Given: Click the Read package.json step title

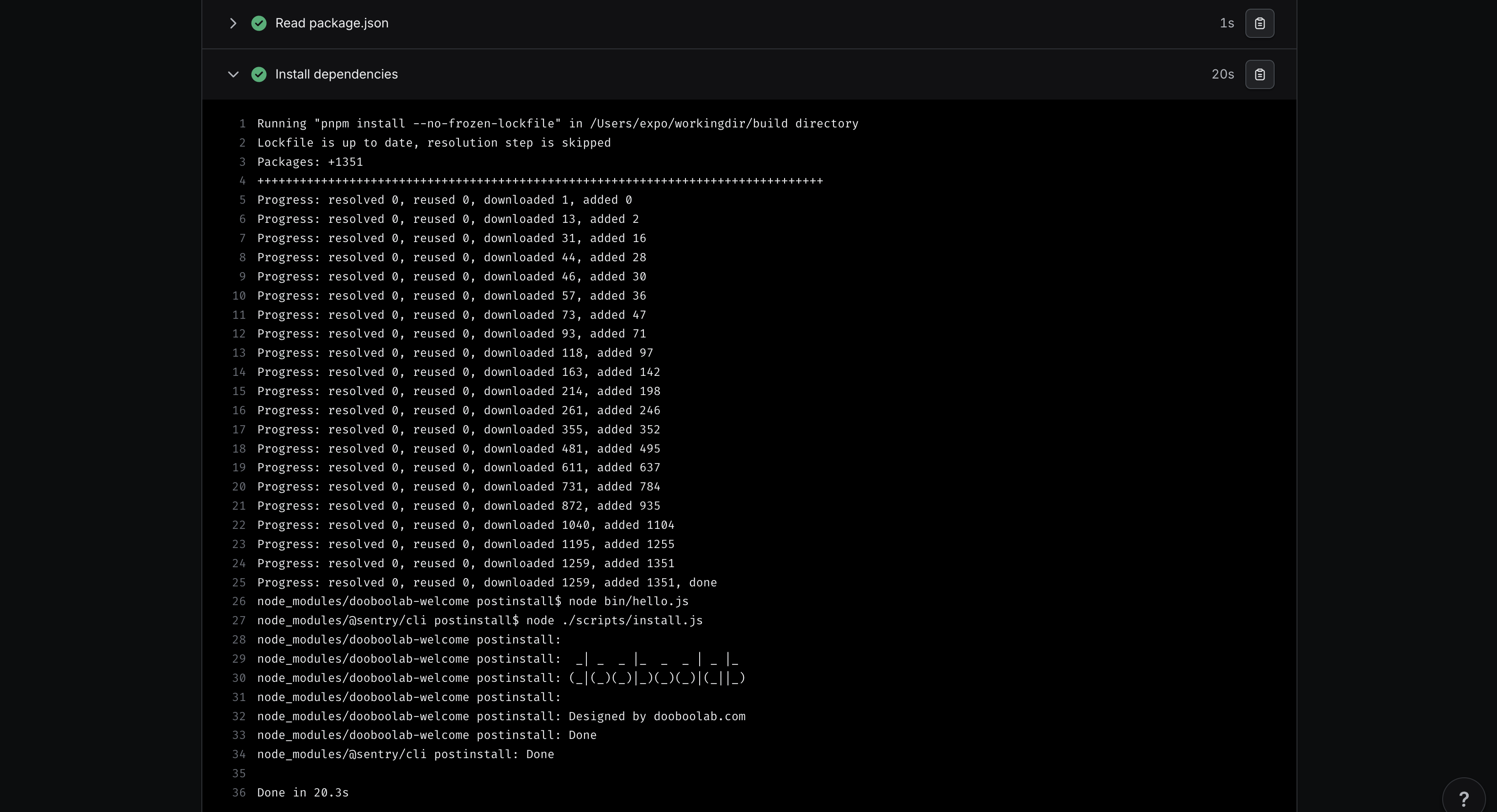Looking at the screenshot, I should [331, 23].
